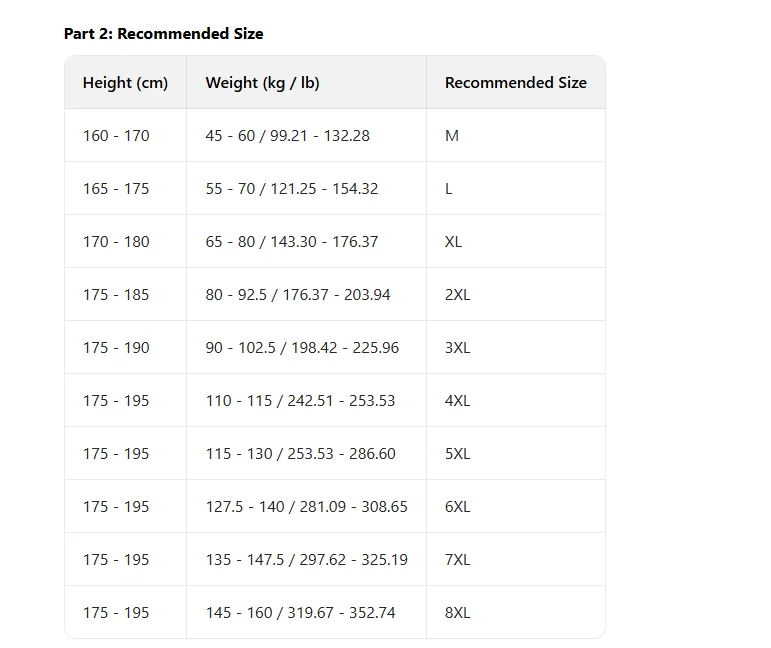Click the '160 - 170' height cell
The image size is (771, 648).
click(116, 136)
